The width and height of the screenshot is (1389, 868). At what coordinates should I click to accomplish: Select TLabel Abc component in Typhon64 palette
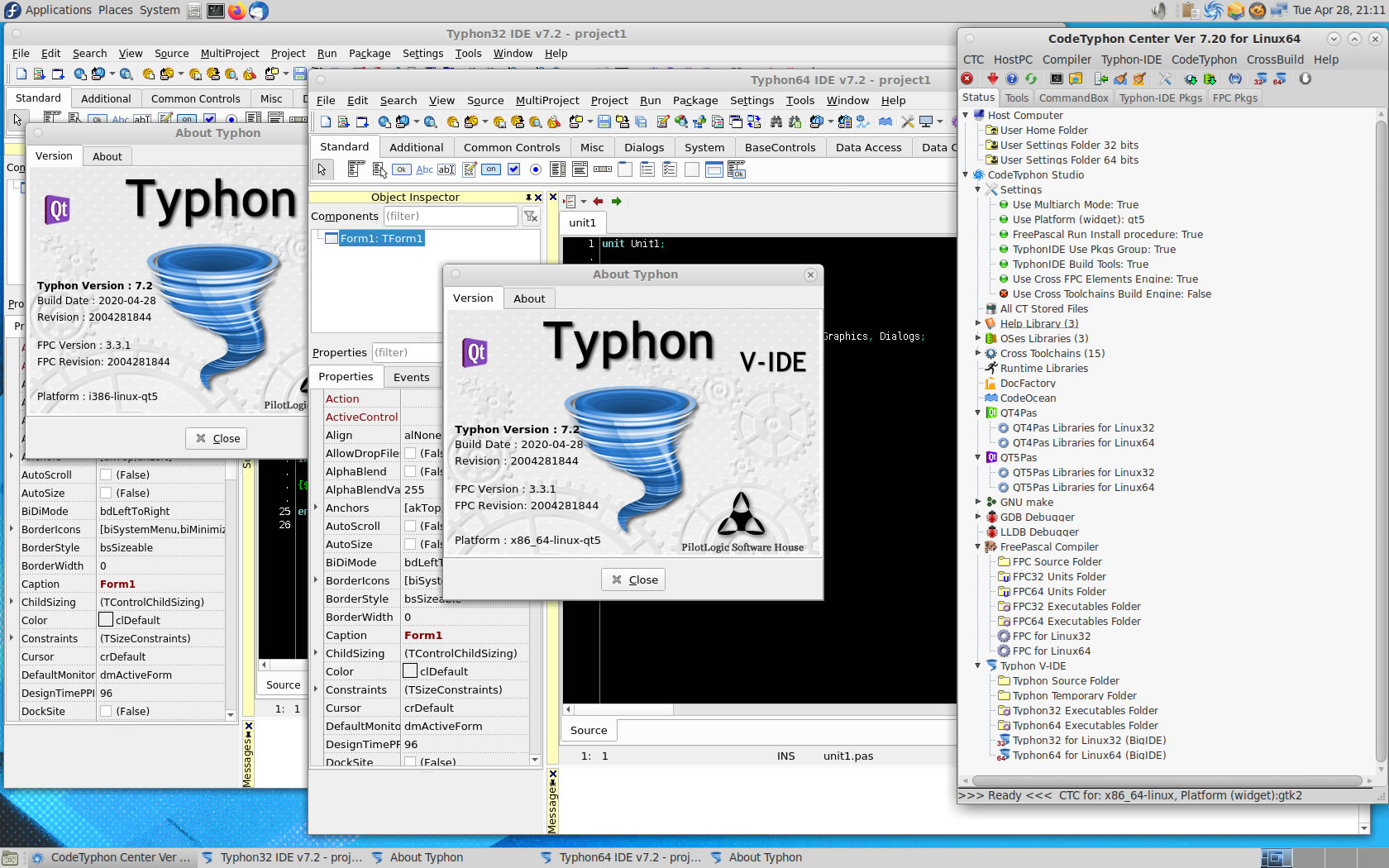coord(424,169)
